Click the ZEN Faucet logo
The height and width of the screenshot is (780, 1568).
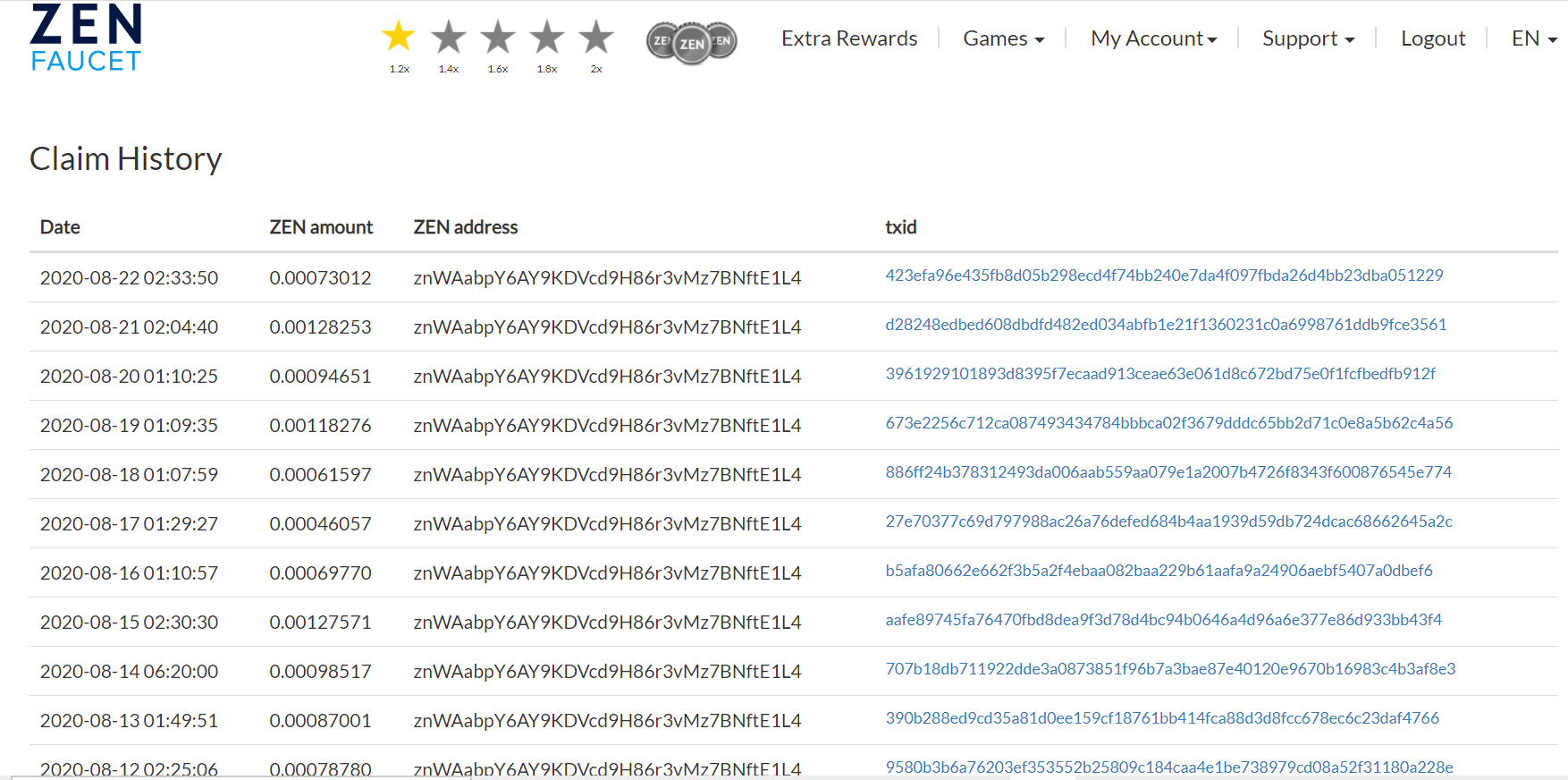click(x=86, y=38)
